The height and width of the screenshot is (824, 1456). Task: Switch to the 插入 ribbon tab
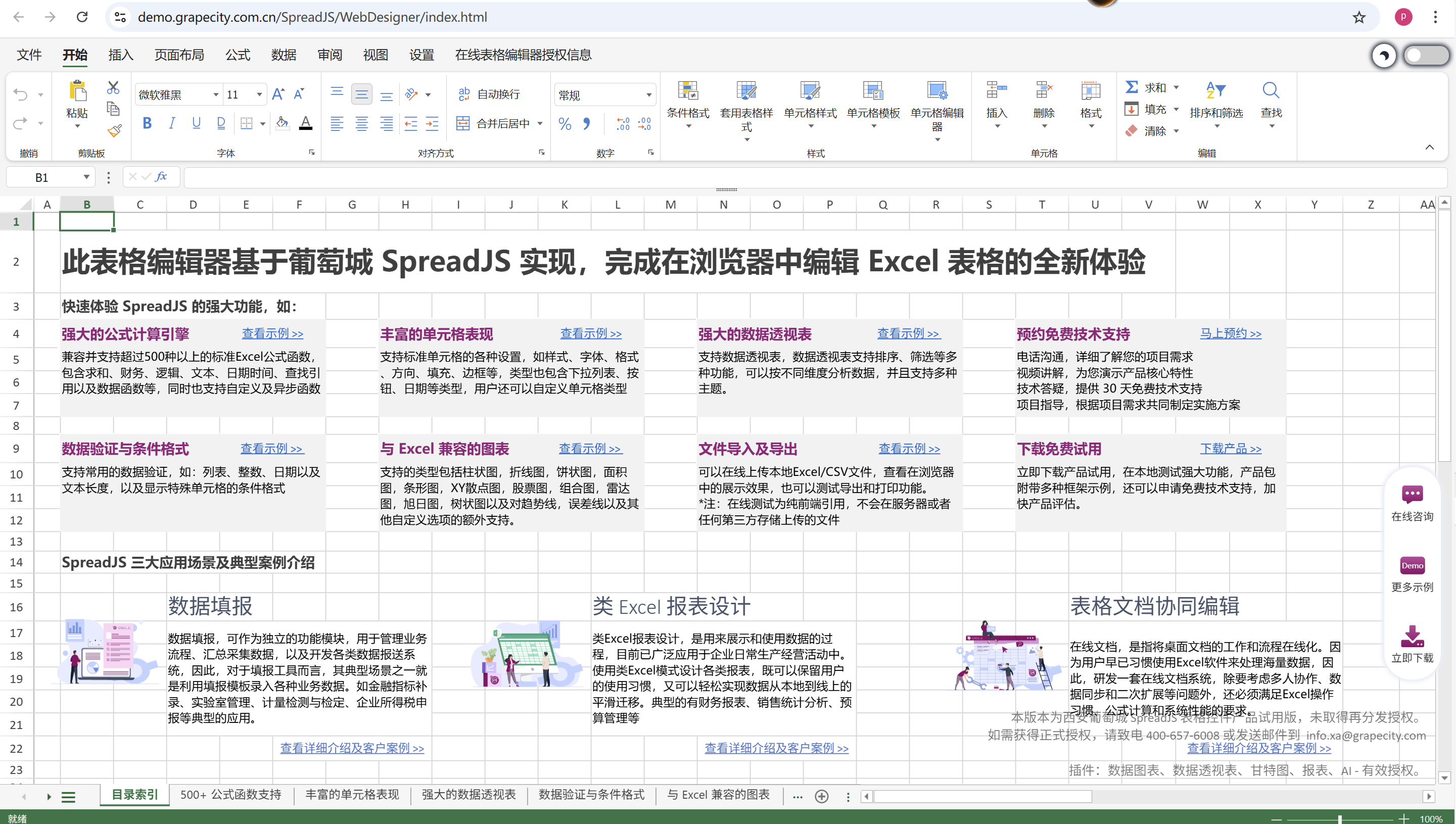click(121, 55)
